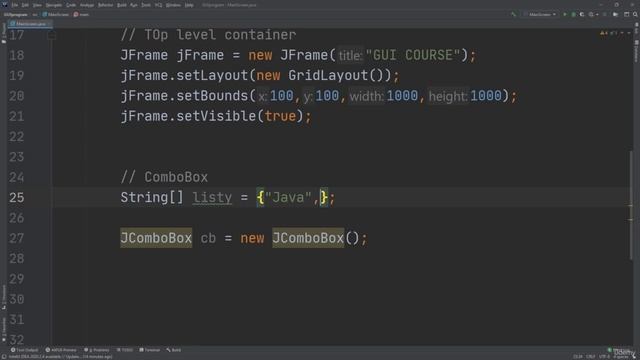Open the Refactor menu

105,5
